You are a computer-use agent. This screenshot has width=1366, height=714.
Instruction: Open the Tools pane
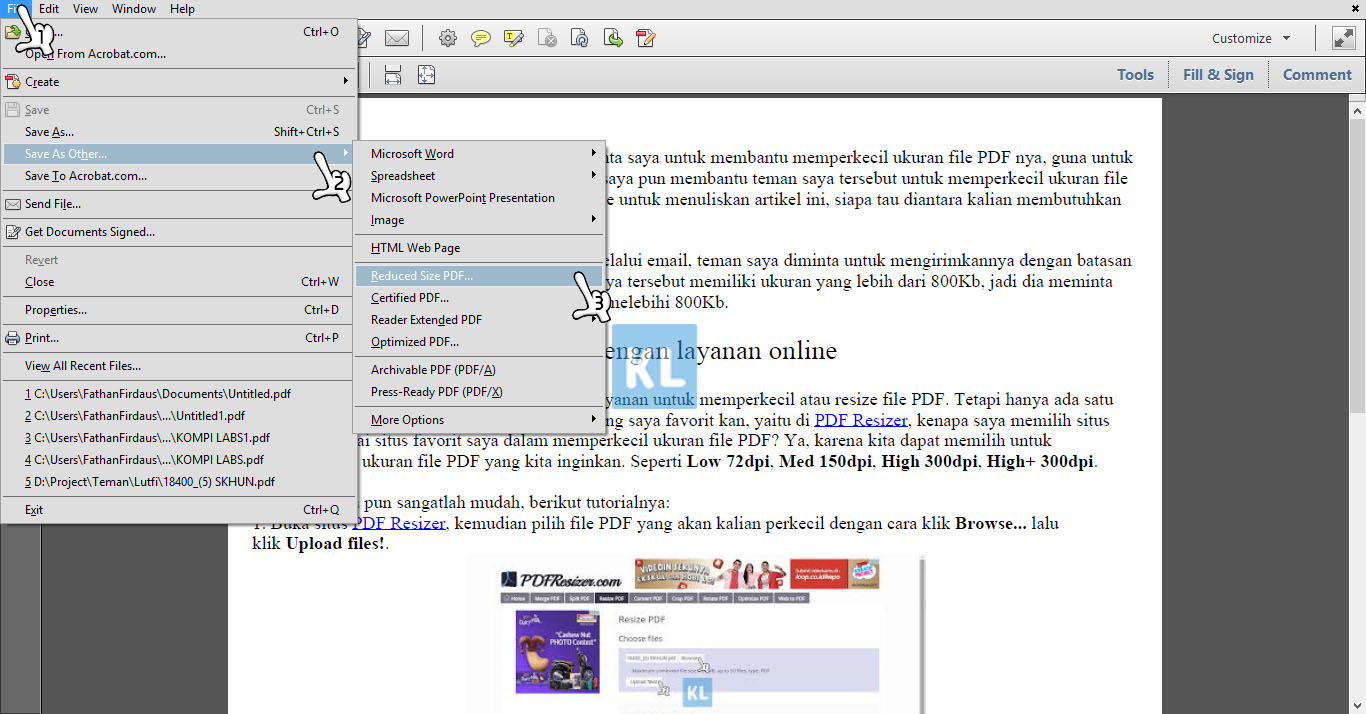1135,74
